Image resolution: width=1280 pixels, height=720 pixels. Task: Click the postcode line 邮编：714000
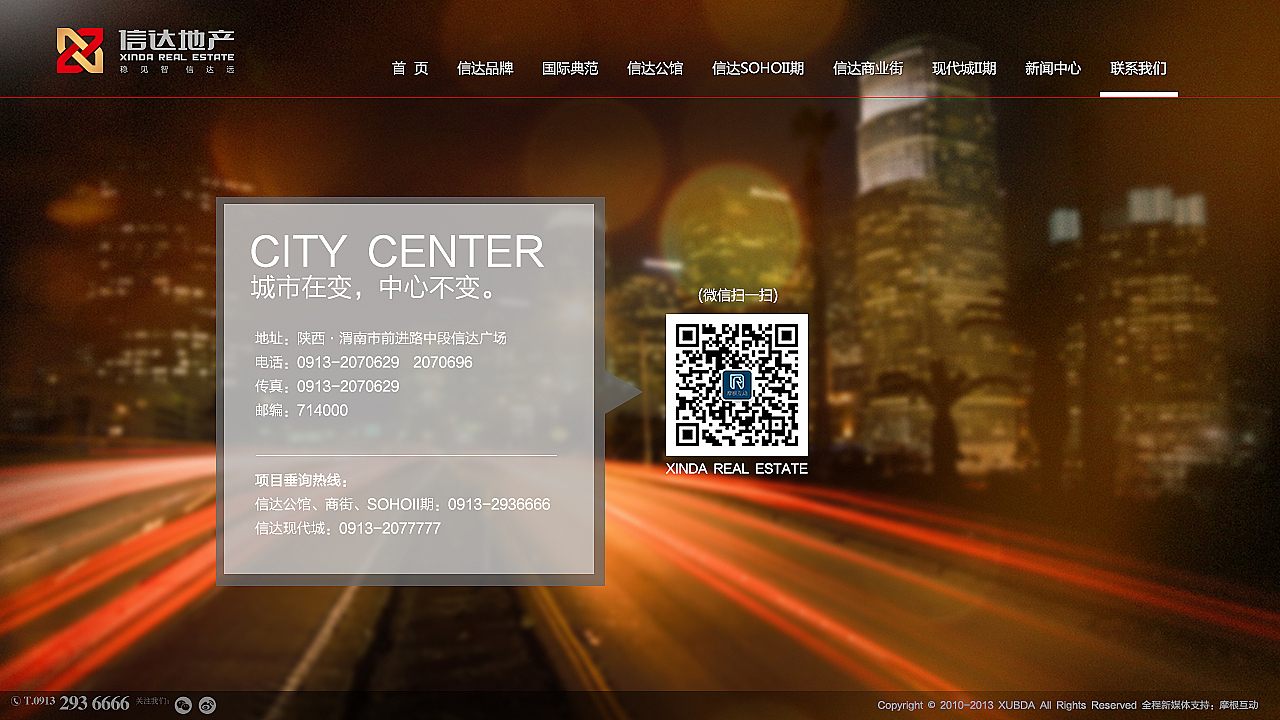(302, 410)
